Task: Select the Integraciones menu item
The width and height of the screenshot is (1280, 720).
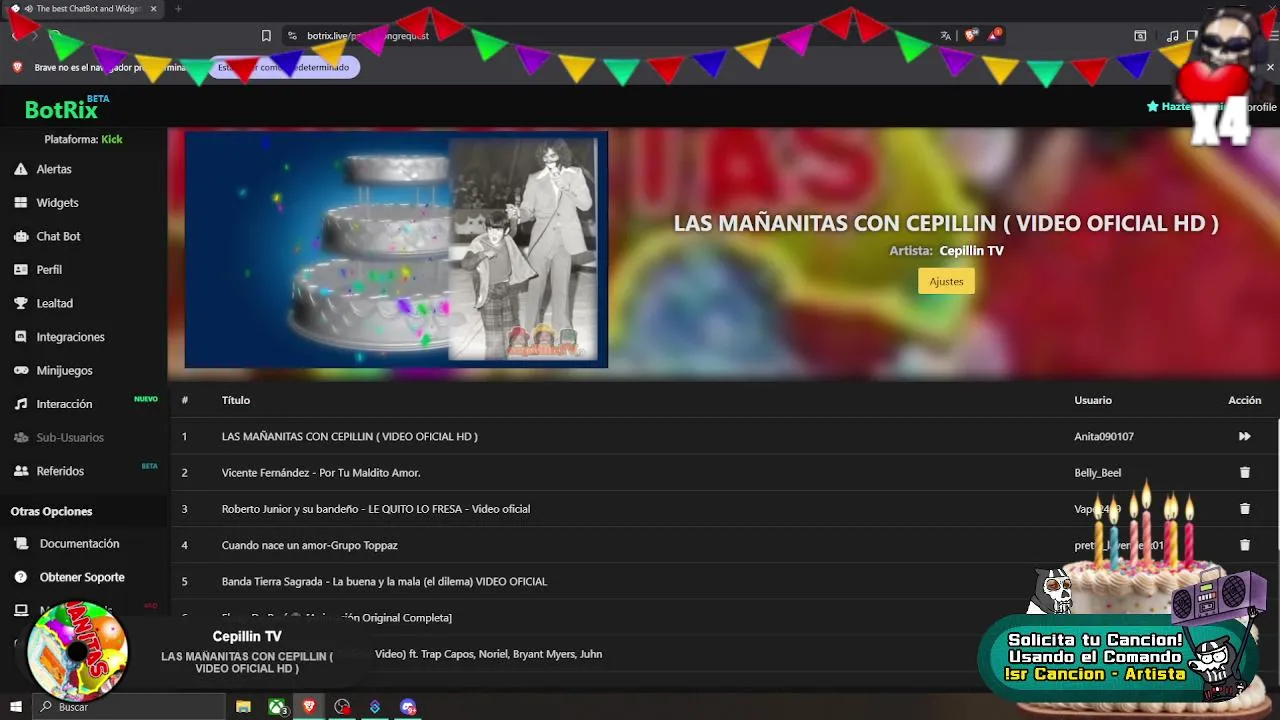Action: tap(70, 337)
